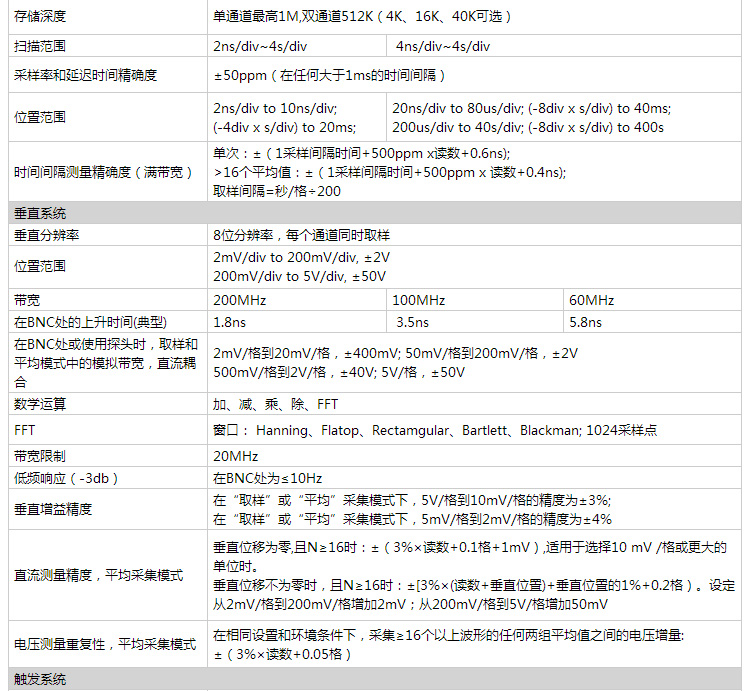Select the 20MHz bandwidth limit value
This screenshot has width=750, height=691.
pyautogui.click(x=235, y=455)
